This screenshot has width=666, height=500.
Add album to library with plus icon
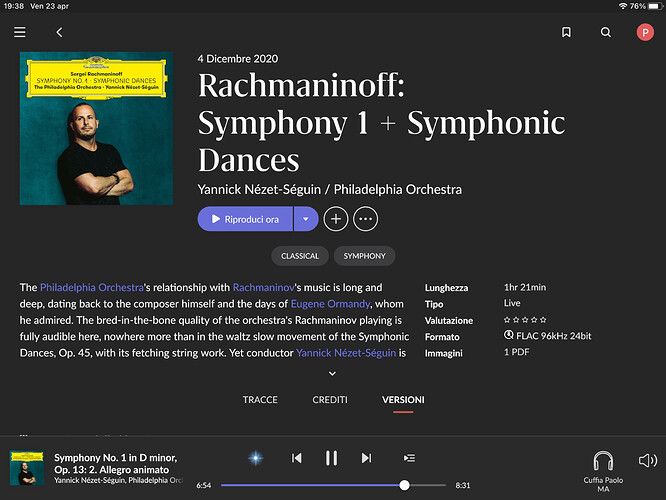point(336,219)
